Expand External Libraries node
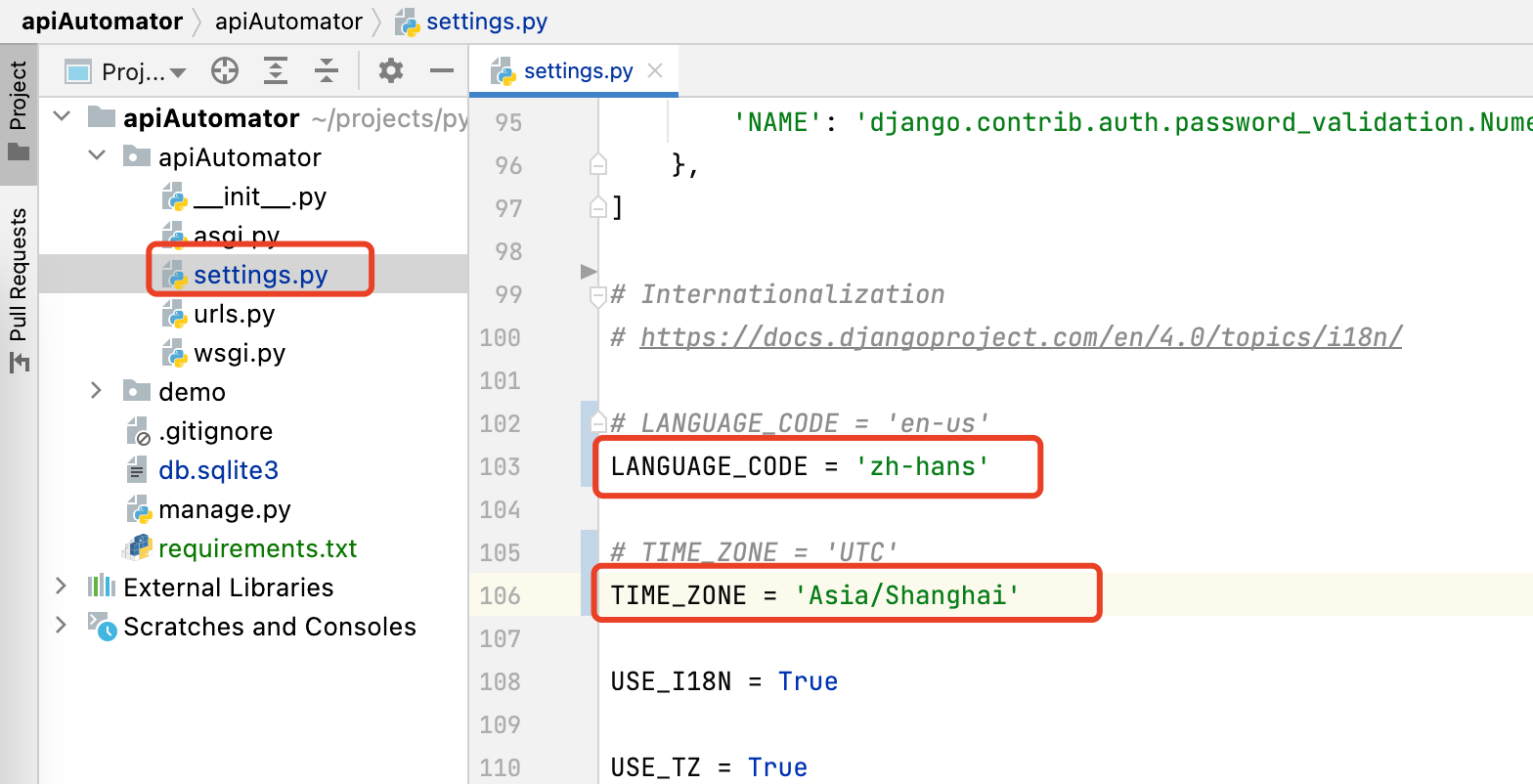The height and width of the screenshot is (784, 1533). click(x=62, y=587)
